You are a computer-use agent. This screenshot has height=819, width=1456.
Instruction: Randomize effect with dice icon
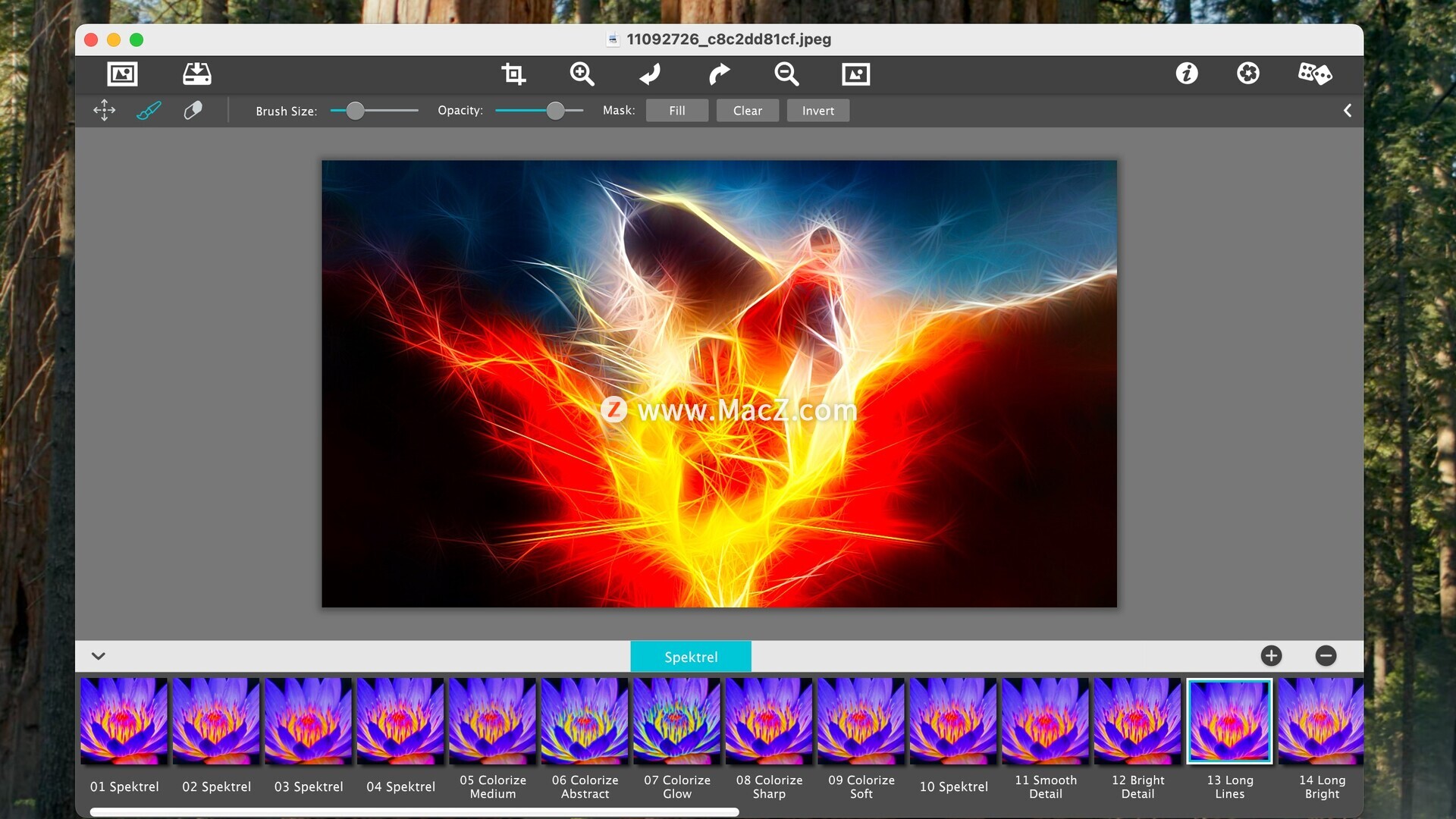tap(1314, 73)
